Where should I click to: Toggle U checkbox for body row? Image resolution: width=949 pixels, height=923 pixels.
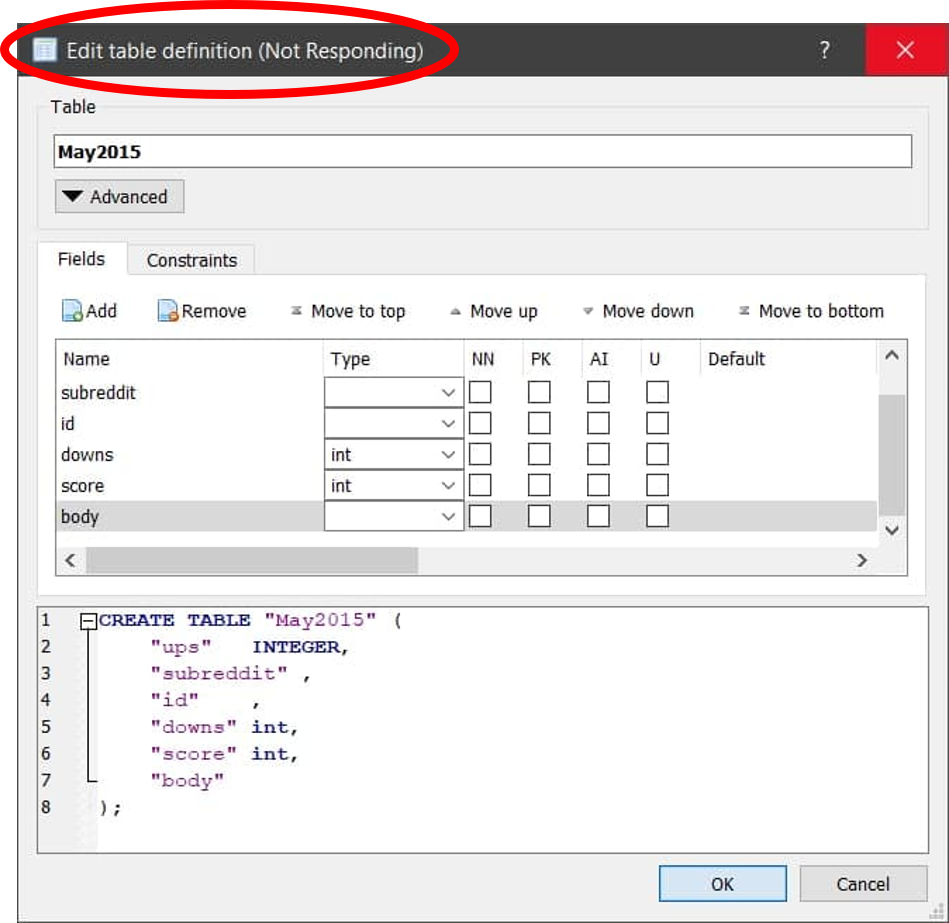click(x=657, y=516)
